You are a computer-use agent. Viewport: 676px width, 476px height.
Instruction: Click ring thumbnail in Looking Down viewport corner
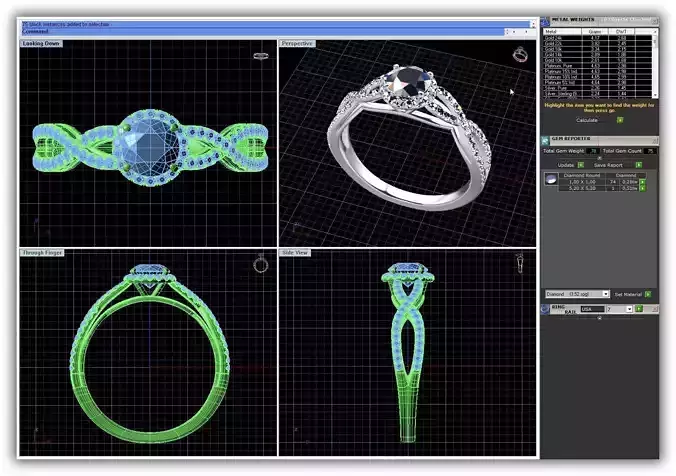coord(261,56)
